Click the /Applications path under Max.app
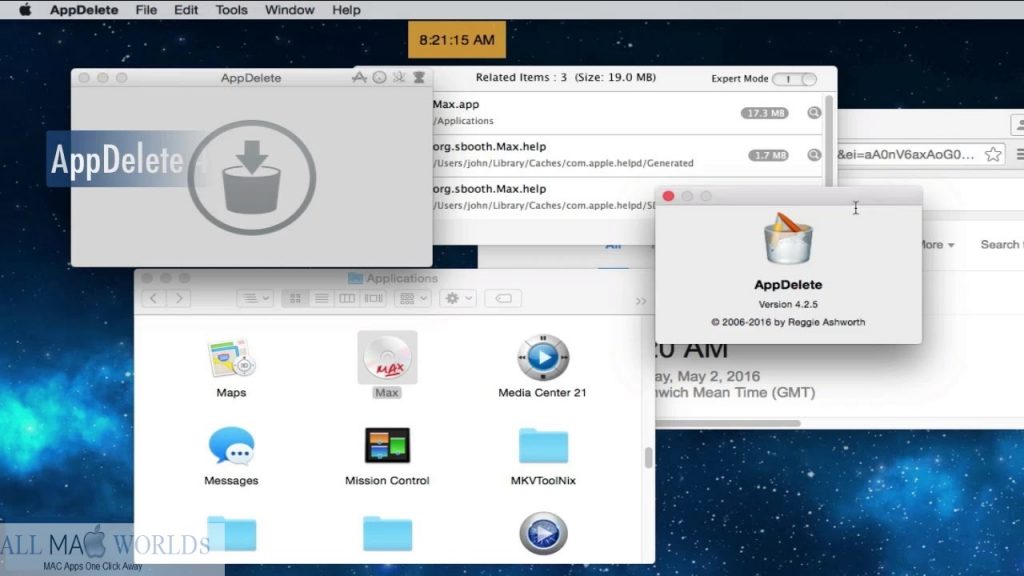The image size is (1024, 576). [x=464, y=121]
